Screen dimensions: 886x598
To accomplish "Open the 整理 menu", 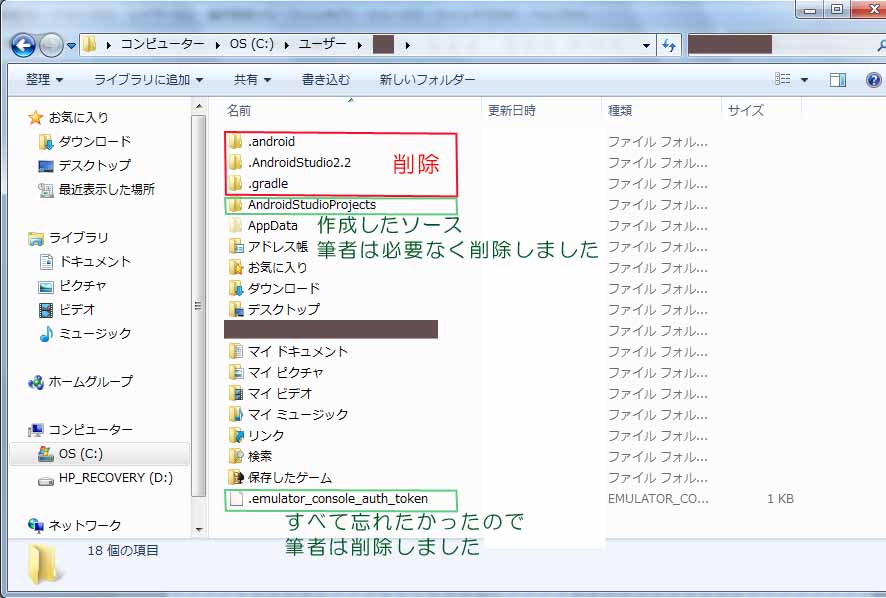I will 44,80.
